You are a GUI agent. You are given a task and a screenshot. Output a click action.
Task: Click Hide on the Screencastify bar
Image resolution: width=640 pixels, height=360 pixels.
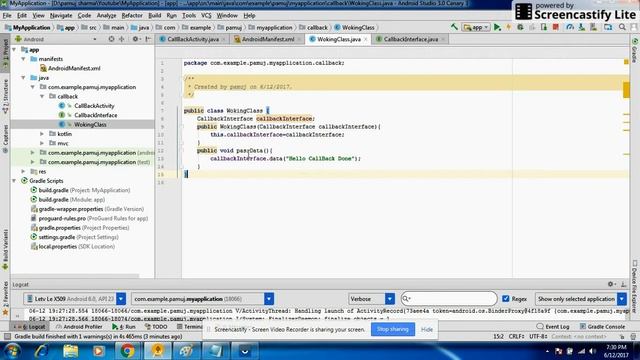click(427, 329)
